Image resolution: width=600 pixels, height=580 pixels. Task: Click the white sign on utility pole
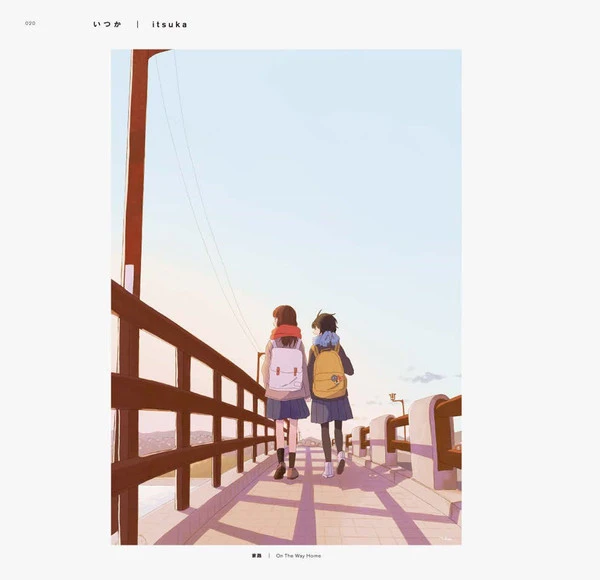pyautogui.click(x=129, y=279)
